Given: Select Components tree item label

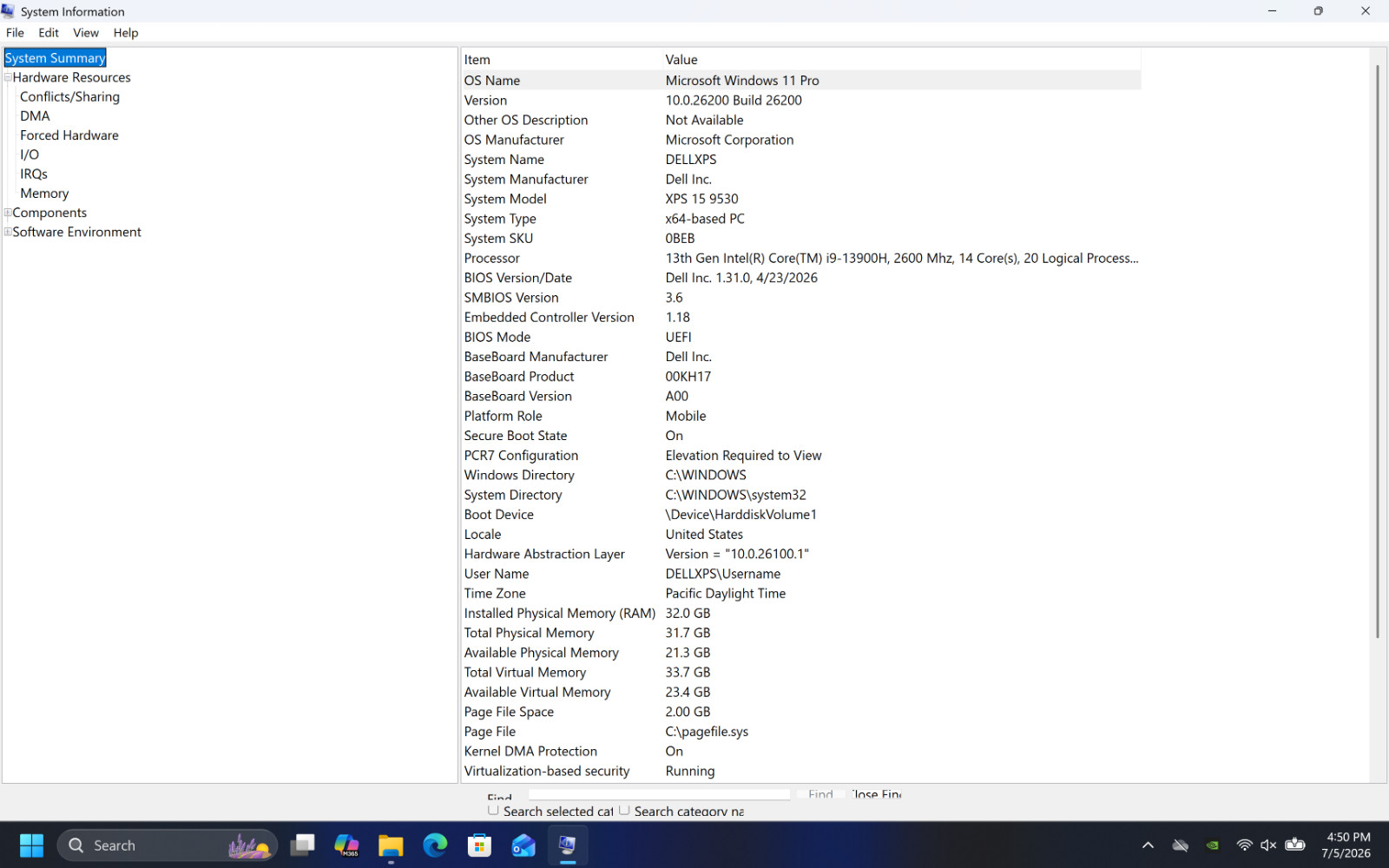Looking at the screenshot, I should pos(49,213).
